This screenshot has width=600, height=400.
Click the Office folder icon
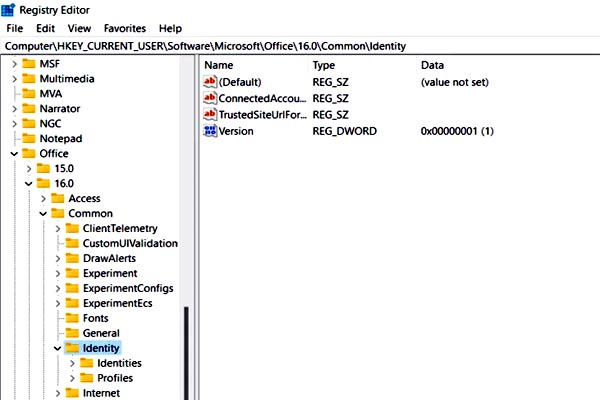point(29,153)
